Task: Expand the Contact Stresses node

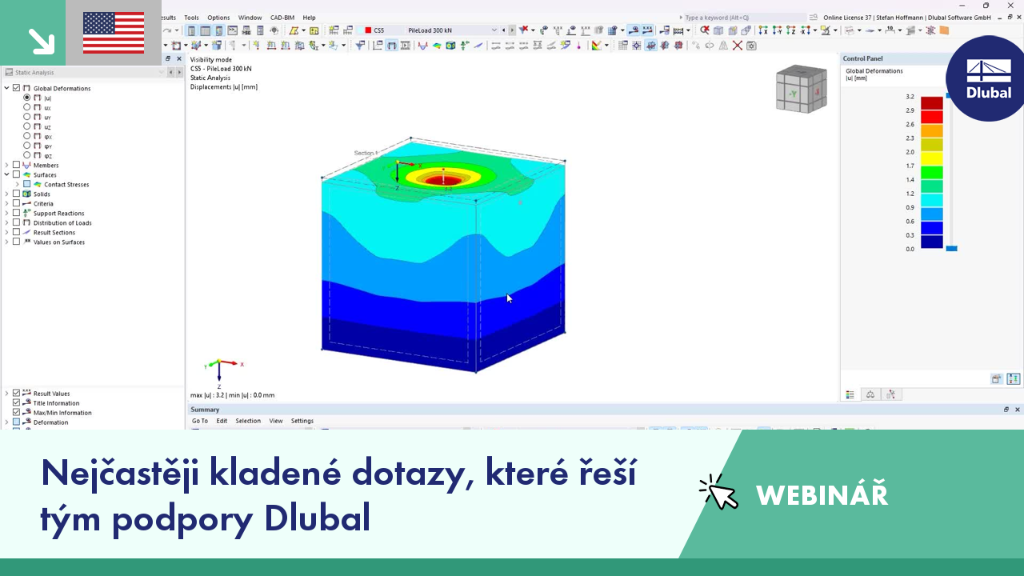Action: point(17,184)
